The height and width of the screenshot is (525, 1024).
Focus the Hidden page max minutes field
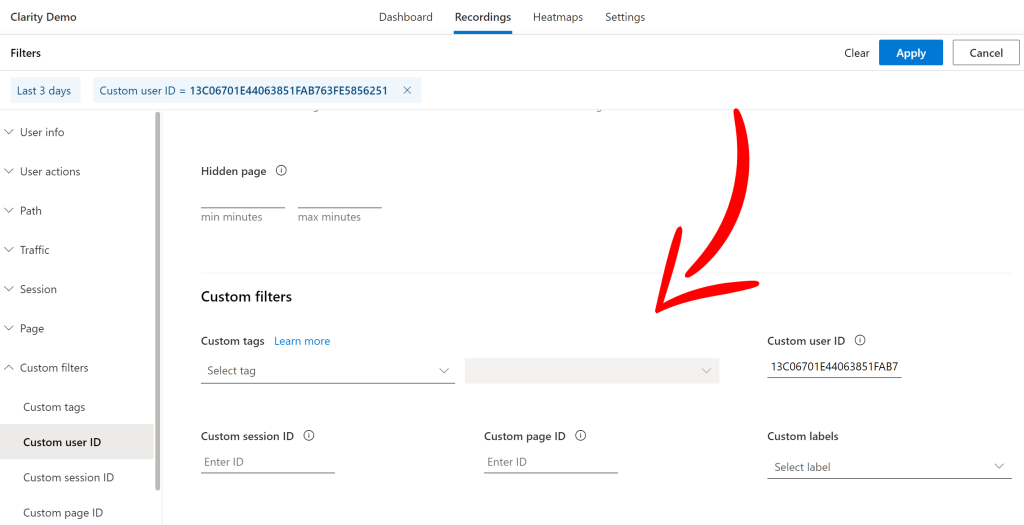pyautogui.click(x=340, y=199)
